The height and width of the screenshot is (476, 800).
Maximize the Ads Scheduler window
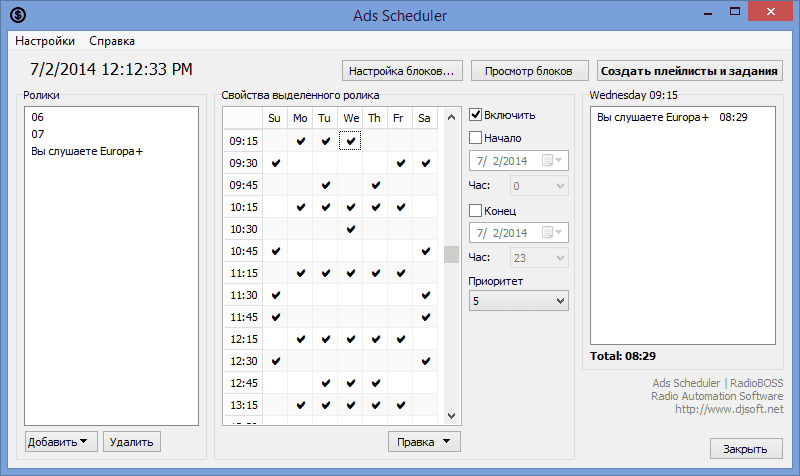pyautogui.click(x=735, y=12)
